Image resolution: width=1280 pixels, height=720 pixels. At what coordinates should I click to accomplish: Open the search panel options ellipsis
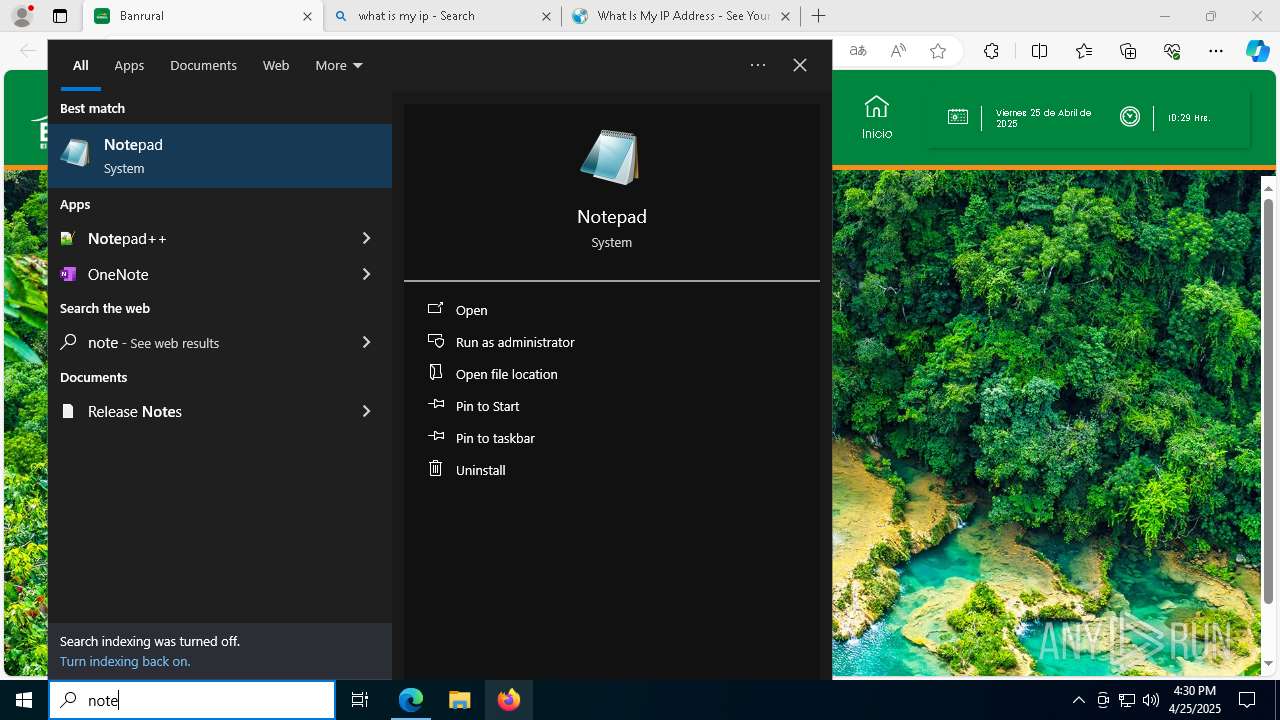[758, 65]
